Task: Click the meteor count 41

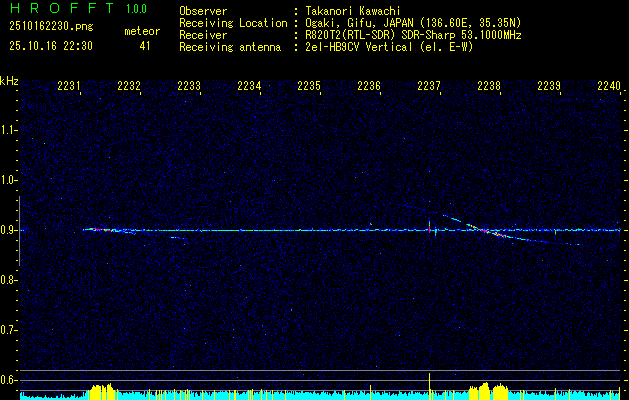Action: (145, 46)
